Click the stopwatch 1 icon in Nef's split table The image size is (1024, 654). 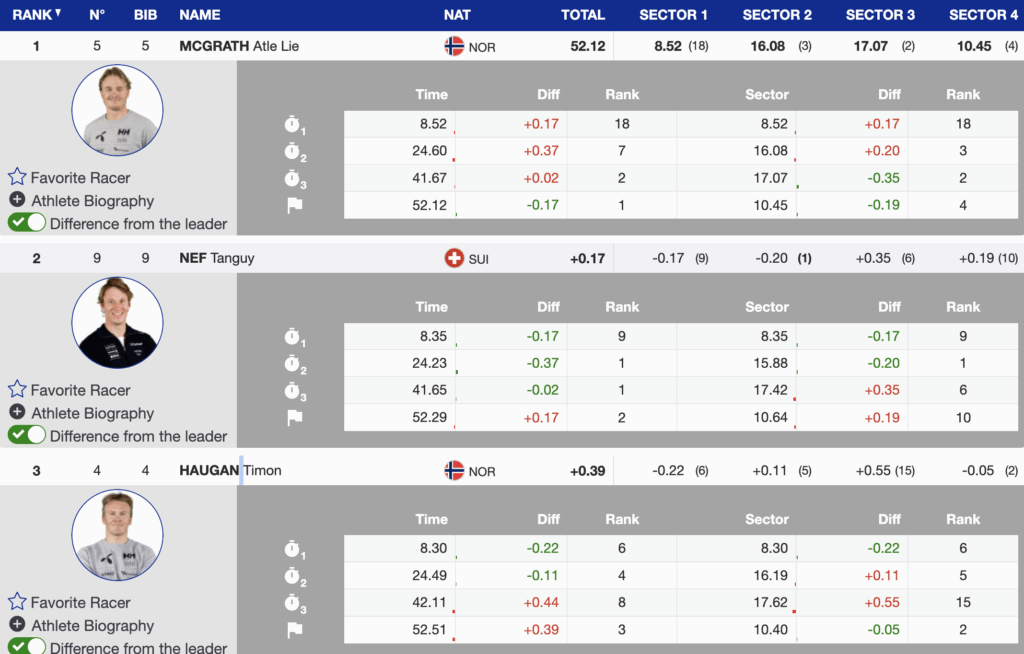[294, 337]
